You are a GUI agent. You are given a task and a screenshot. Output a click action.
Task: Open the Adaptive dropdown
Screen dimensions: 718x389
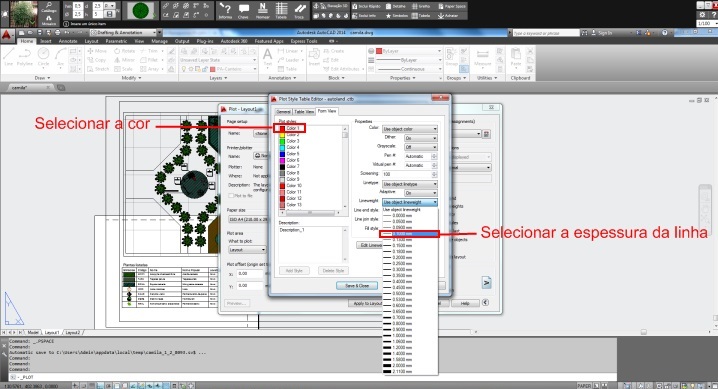[x=420, y=193]
